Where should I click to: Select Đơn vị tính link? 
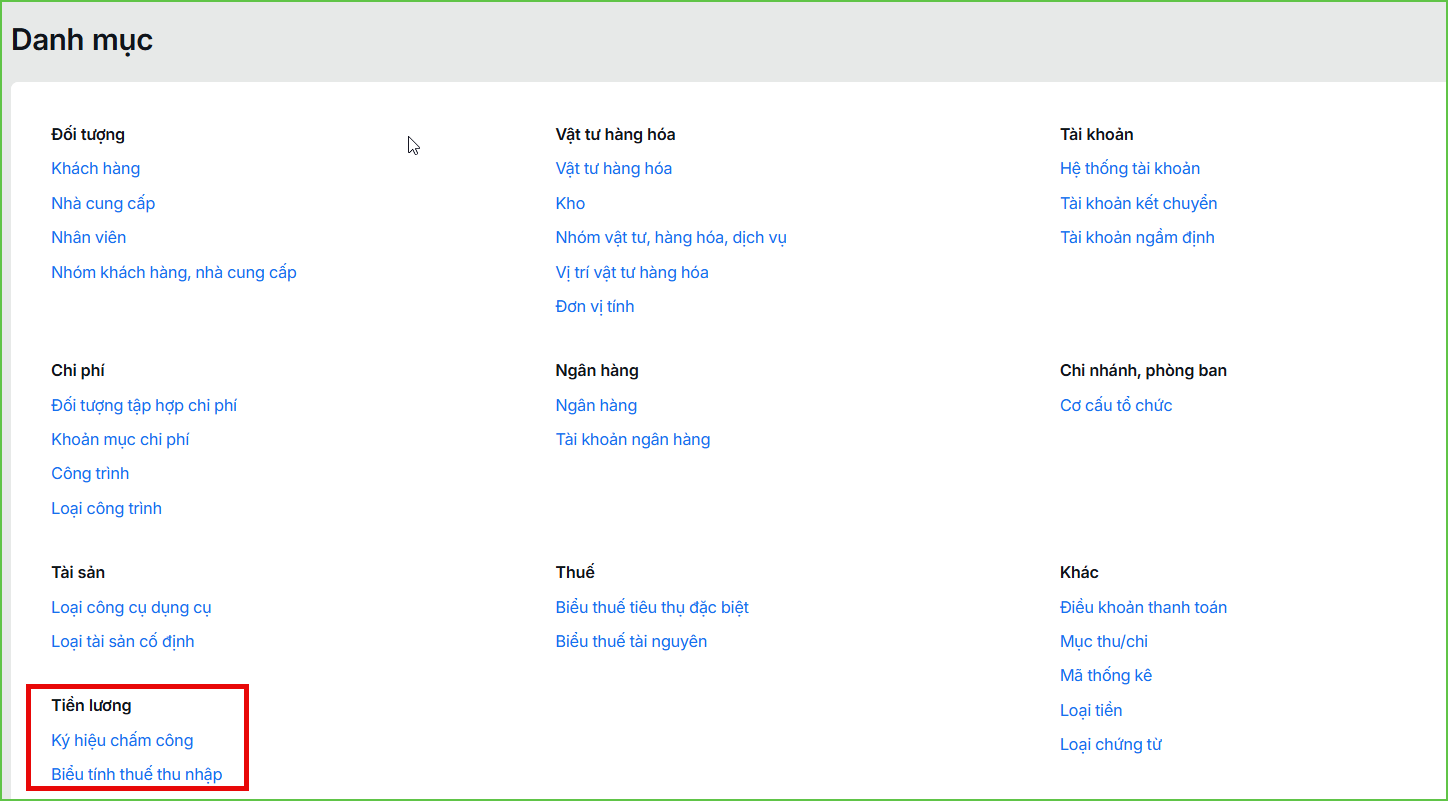click(595, 306)
